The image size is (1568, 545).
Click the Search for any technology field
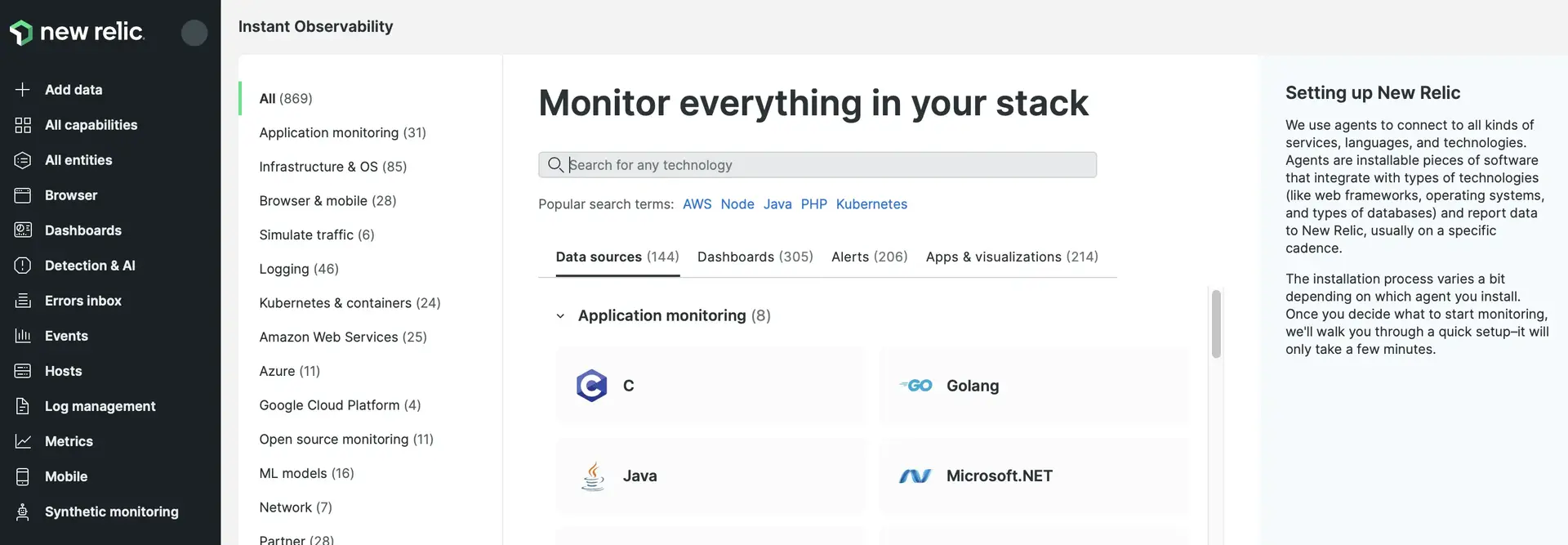click(x=817, y=165)
